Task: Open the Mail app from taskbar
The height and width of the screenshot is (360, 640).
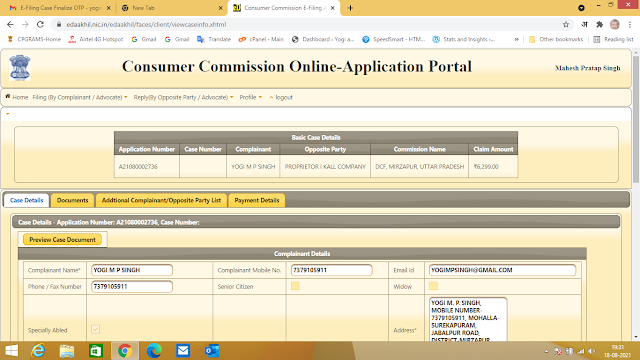Action: [183, 351]
